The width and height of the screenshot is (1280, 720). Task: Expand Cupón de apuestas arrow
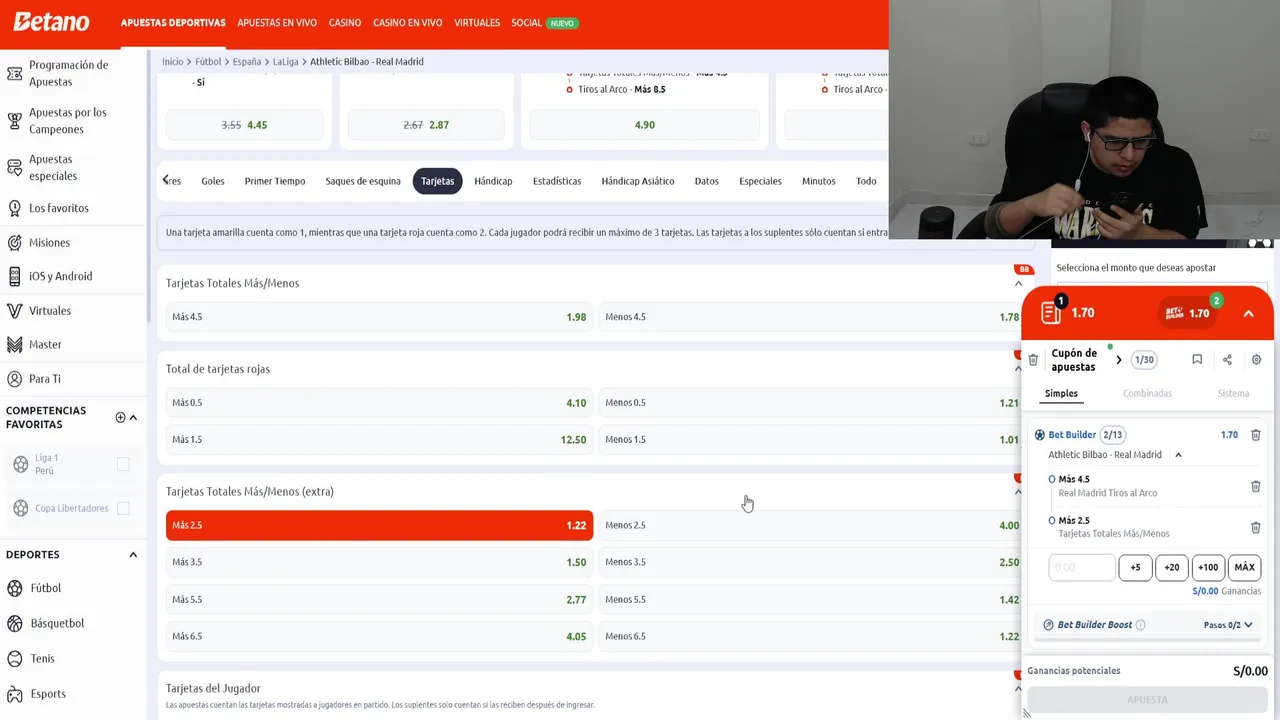point(1119,360)
